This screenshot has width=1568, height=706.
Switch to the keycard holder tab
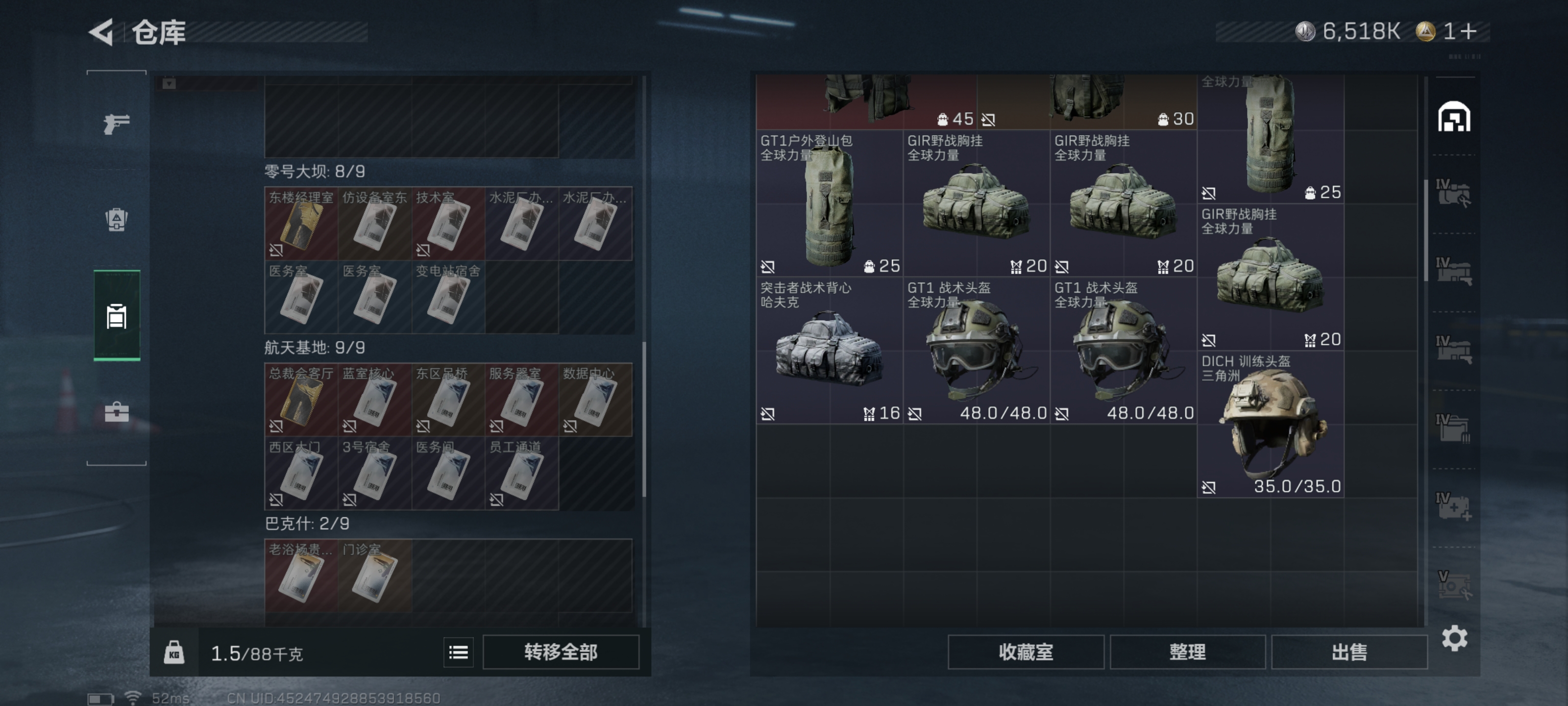[116, 316]
